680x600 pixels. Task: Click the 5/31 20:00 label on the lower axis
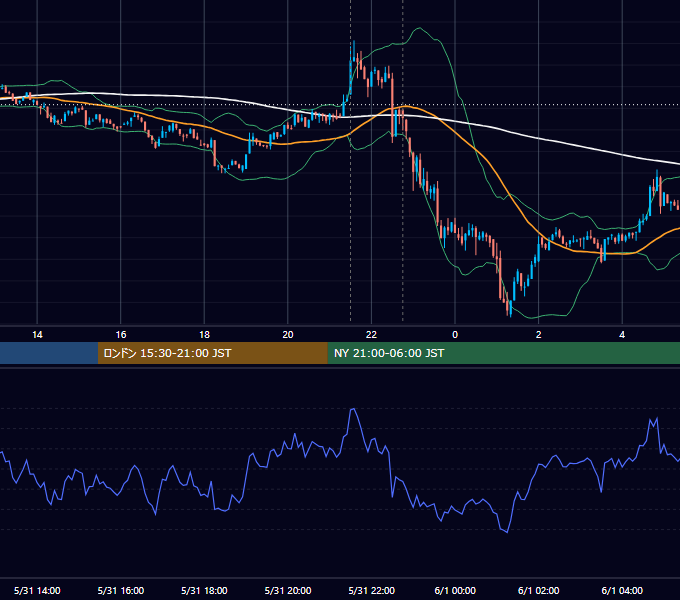click(x=288, y=590)
